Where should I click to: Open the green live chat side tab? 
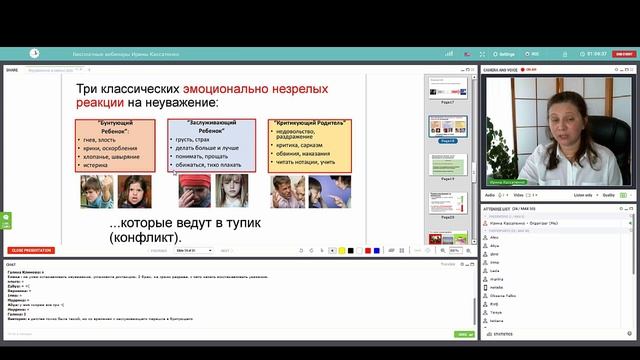[6, 220]
